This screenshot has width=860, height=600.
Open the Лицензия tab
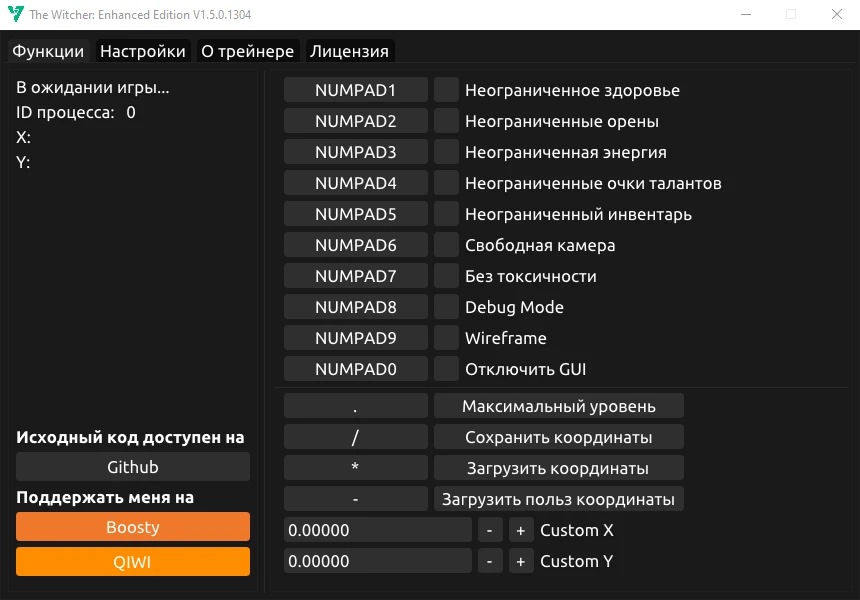click(348, 50)
